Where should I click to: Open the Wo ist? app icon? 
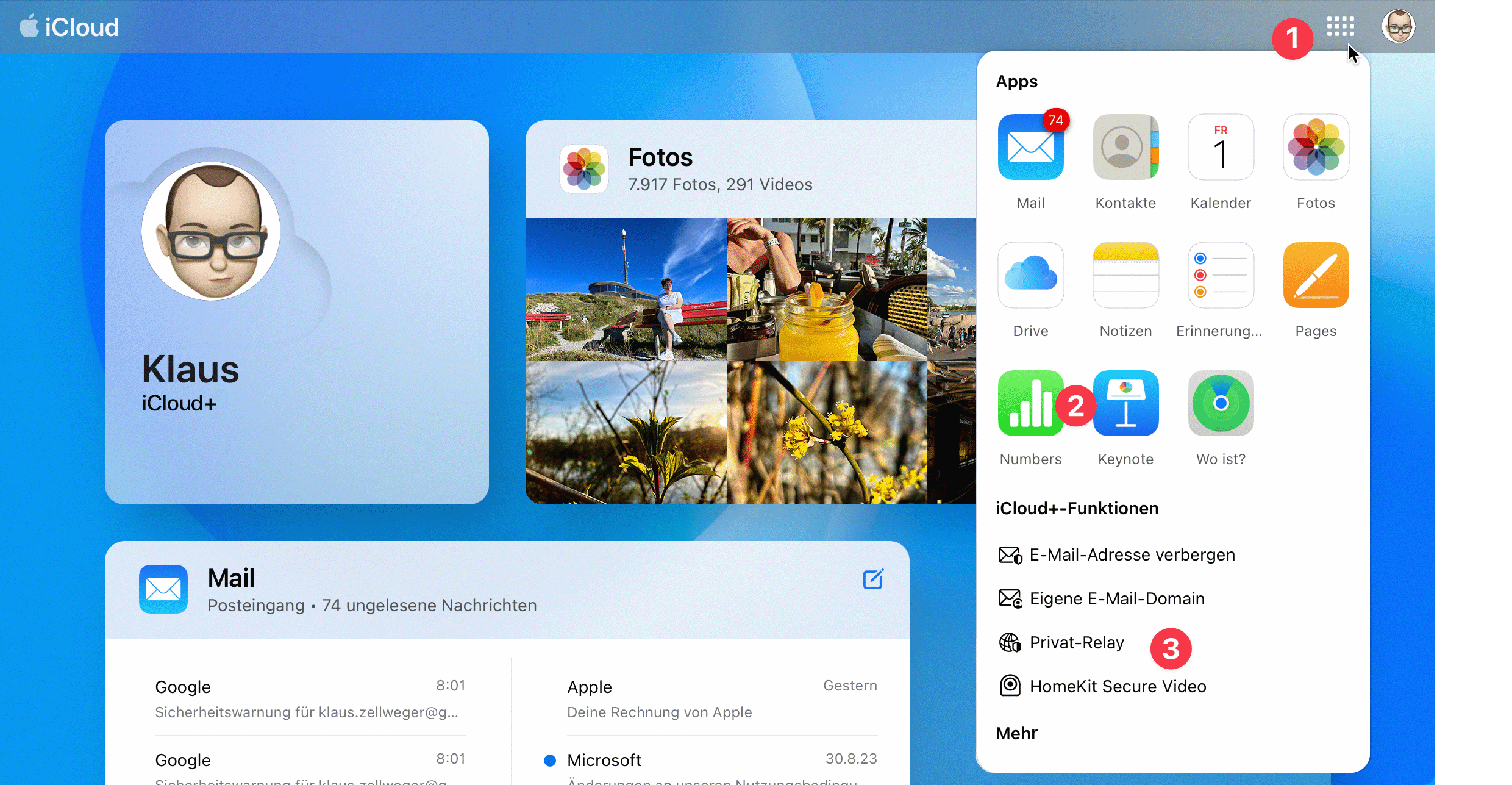(1221, 403)
